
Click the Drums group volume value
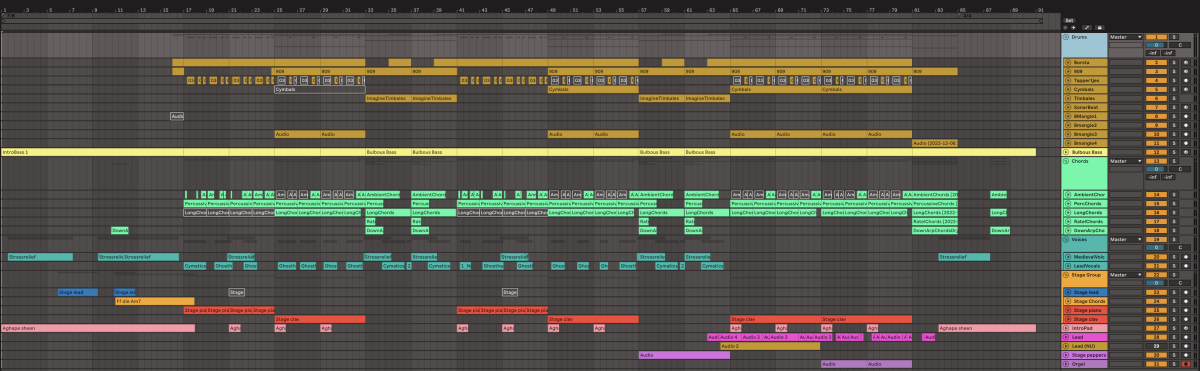pyautogui.click(x=1155, y=45)
